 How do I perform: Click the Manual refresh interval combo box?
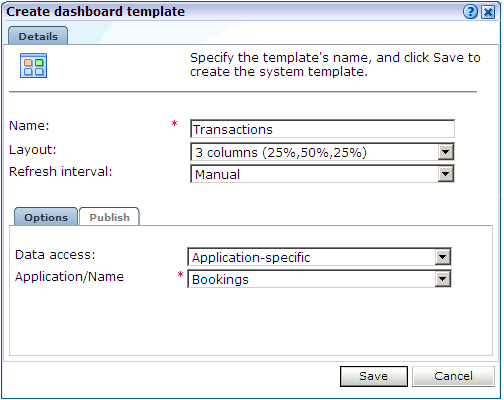click(322, 174)
